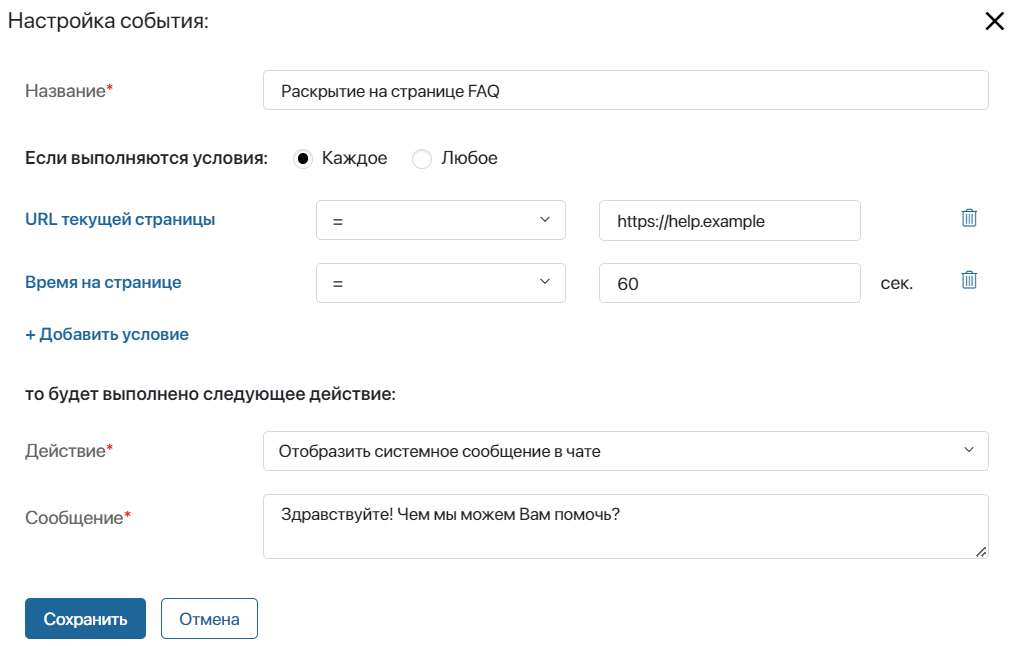Click the 60 seconds value field
The image size is (1017, 646).
pos(729,283)
